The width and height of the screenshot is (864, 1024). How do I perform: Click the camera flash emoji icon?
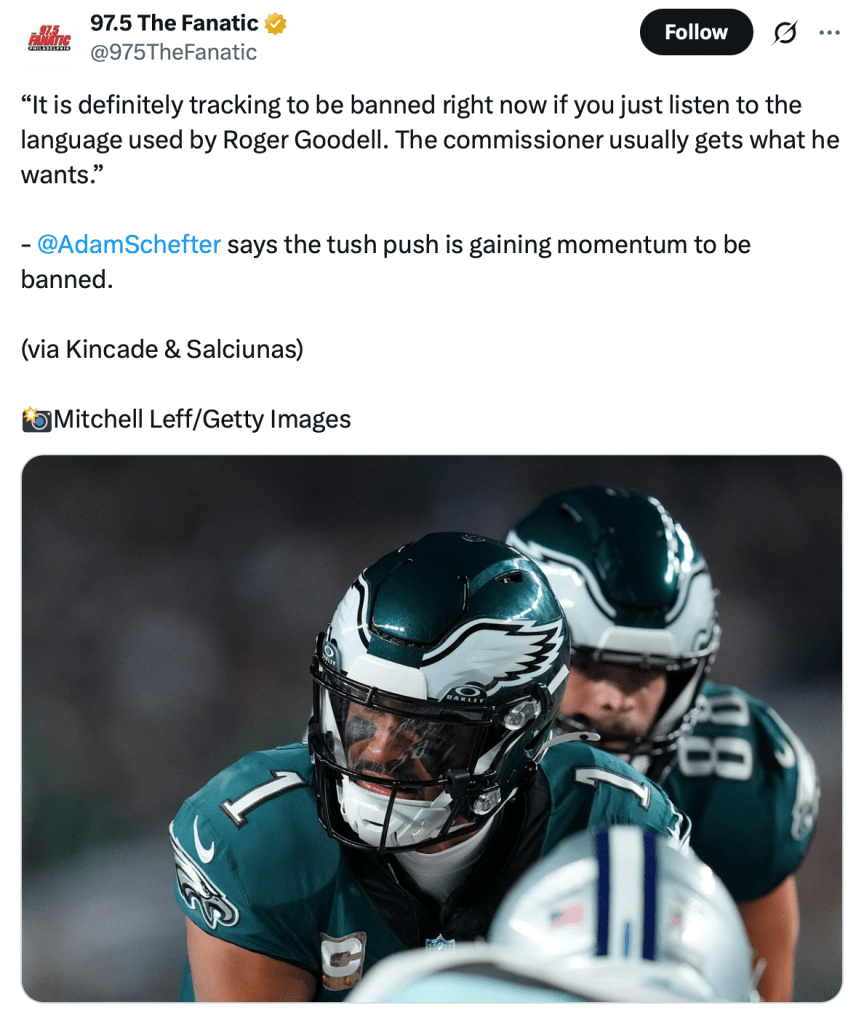coord(36,419)
